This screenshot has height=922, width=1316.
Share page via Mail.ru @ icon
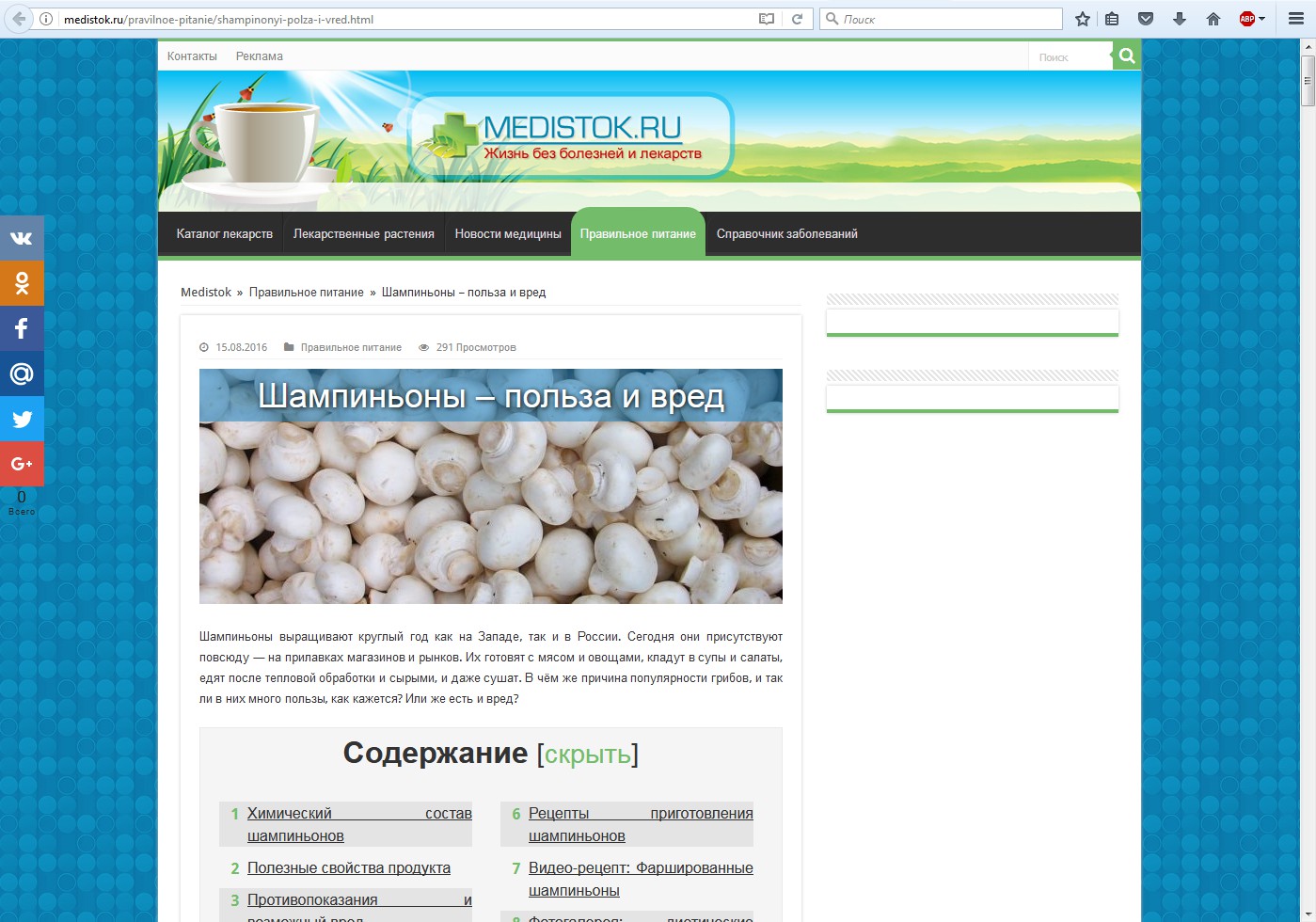[22, 374]
